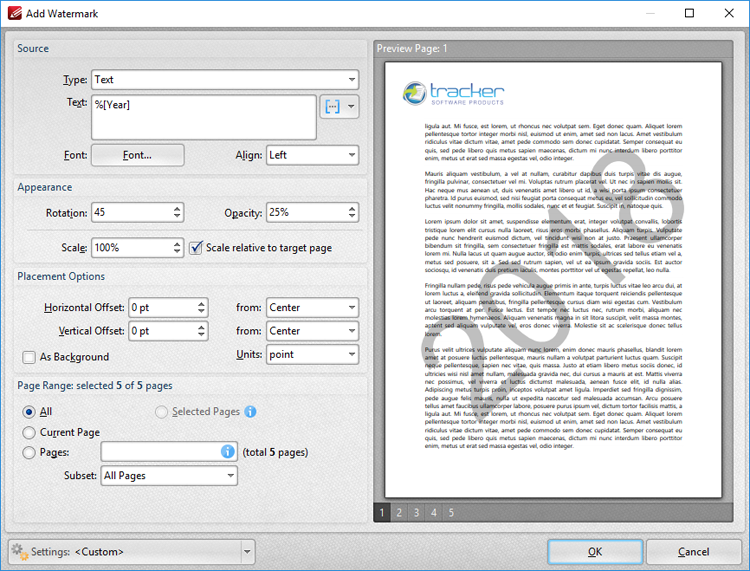Open the Subset All Pages dropdown
Viewport: 750px width, 571px height.
point(169,476)
